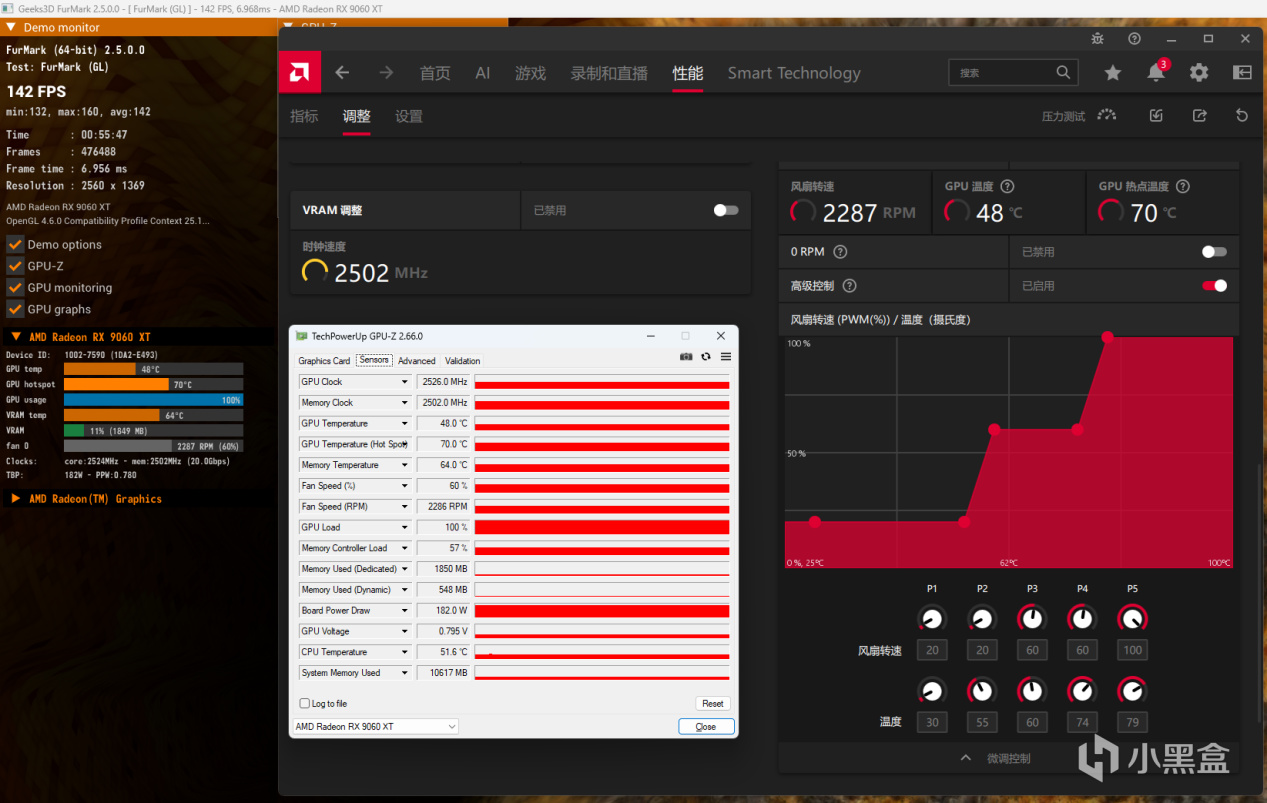The height and width of the screenshot is (803, 1267).
Task: Click P1 fan speed value field showing 20
Action: (x=932, y=650)
